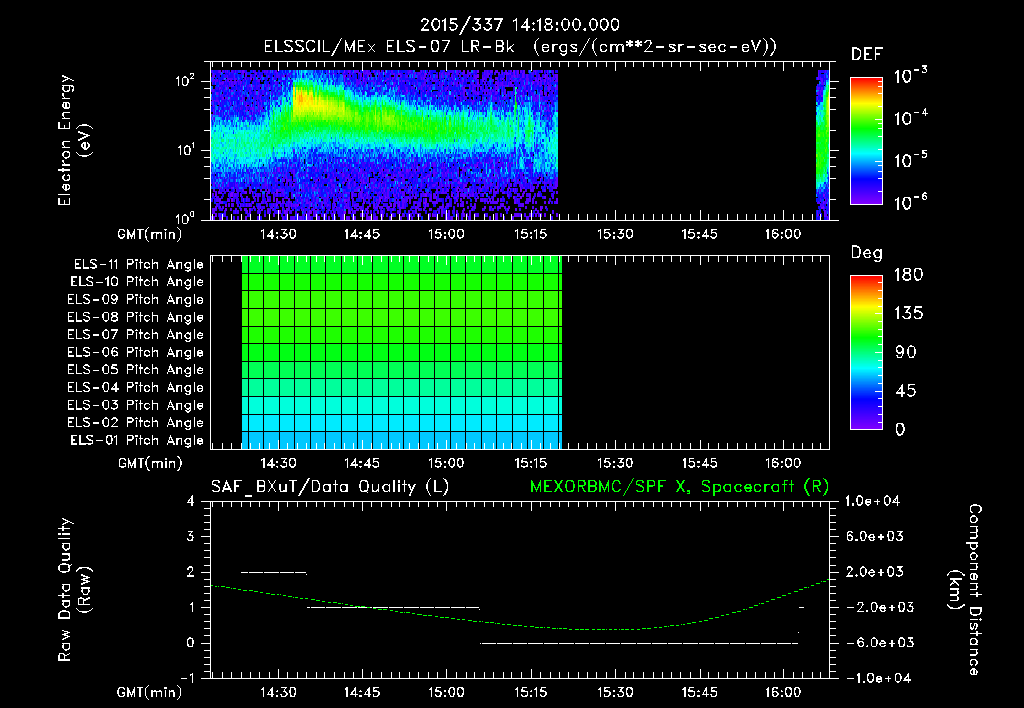Click the ELS-05 Pitch Angle row label
Screen dimensions: 1024x708
tap(136, 370)
